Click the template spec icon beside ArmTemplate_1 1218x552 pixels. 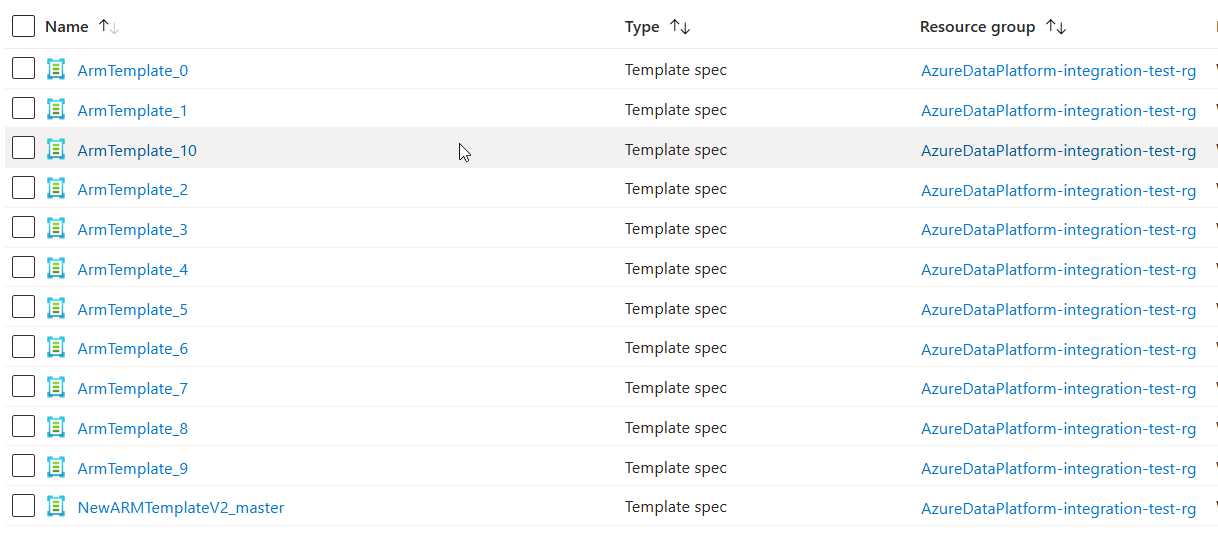click(x=56, y=110)
